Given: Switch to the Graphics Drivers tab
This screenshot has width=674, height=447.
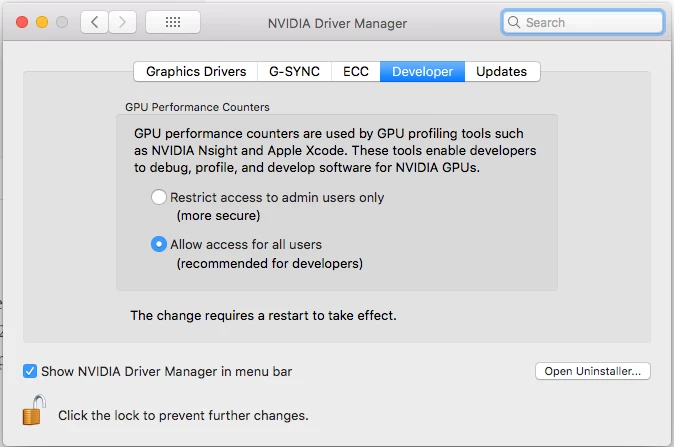Looking at the screenshot, I should coord(196,71).
